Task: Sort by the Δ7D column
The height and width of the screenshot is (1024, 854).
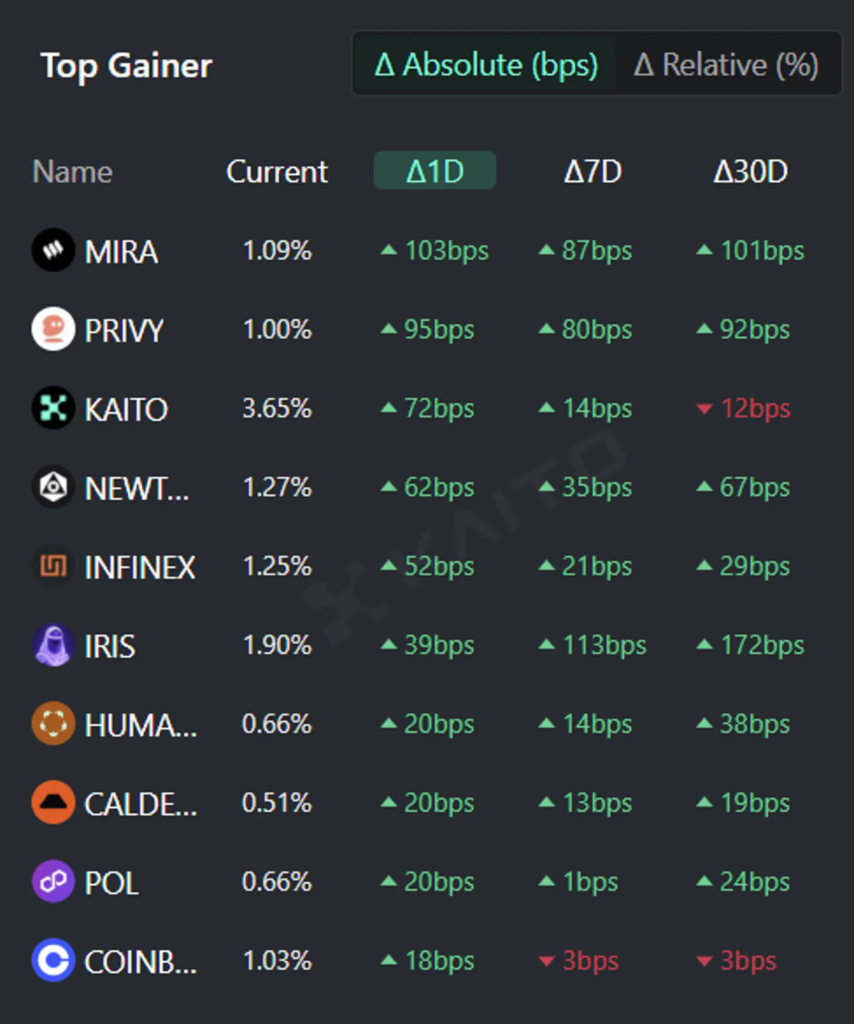Action: coord(592,171)
